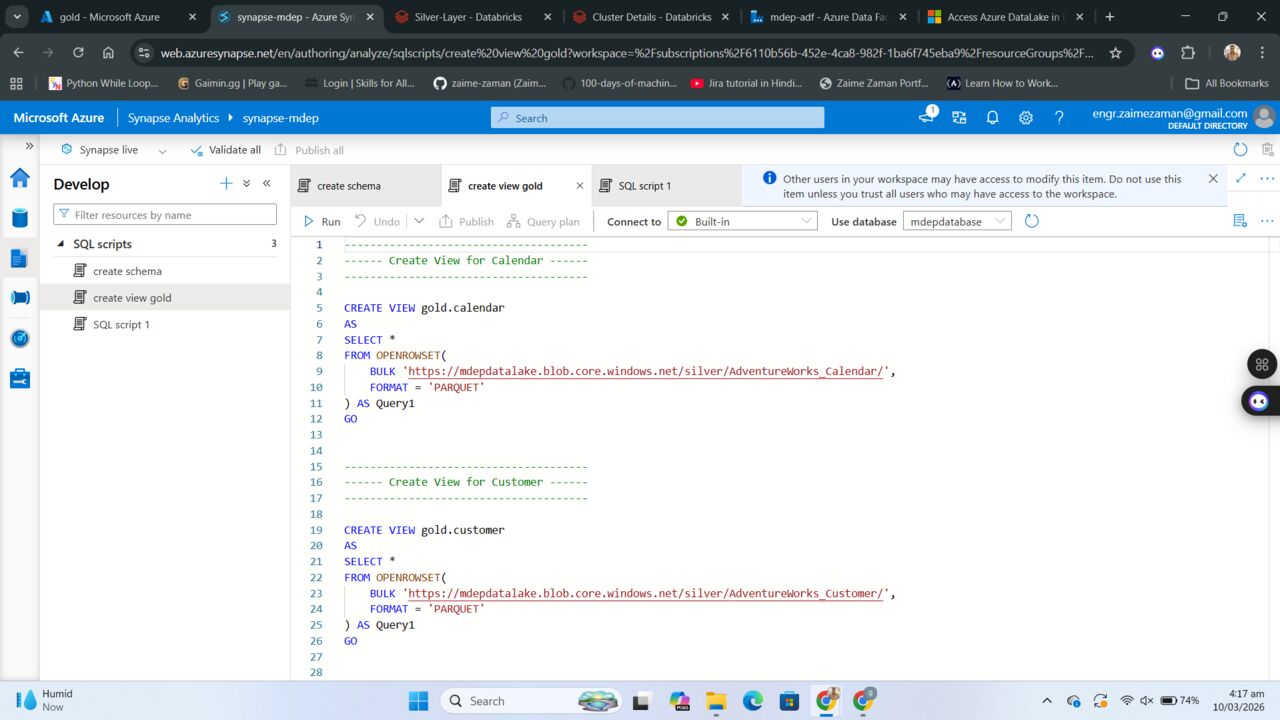
Task: Click Publish all
Action: [309, 150]
